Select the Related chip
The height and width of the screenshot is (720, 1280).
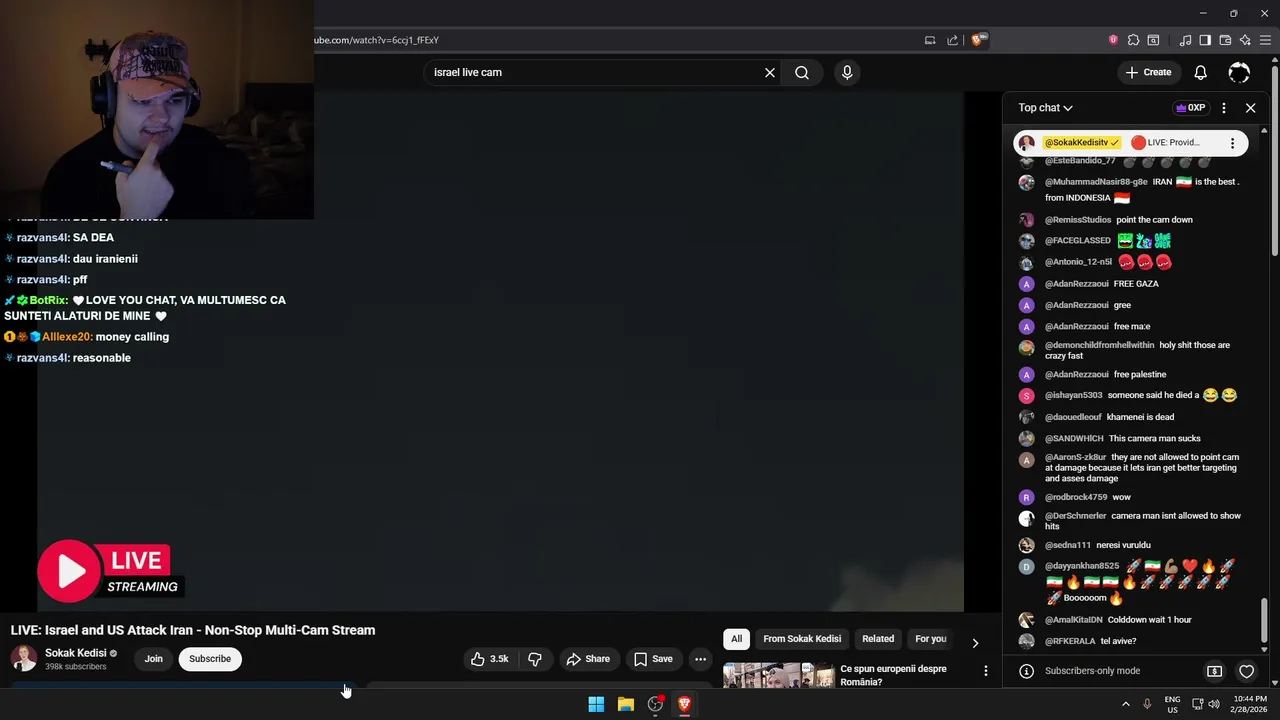tap(878, 639)
